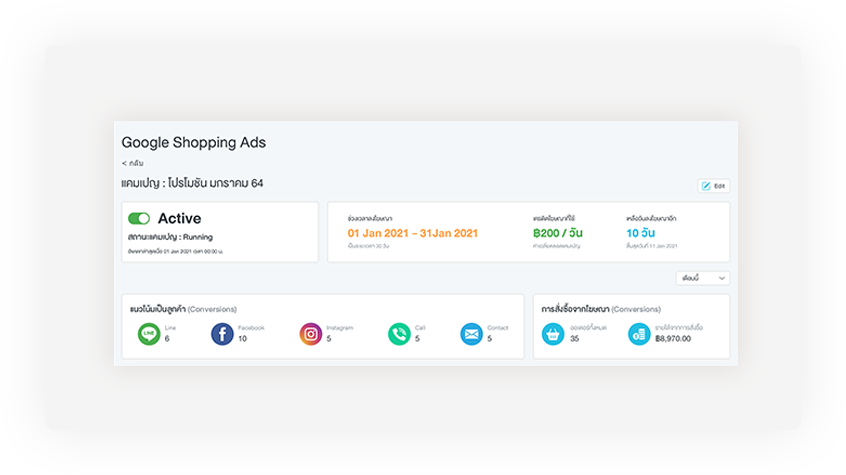Click the daily budget '฿200 / วัน'
This screenshot has width=846, height=475.
click(x=558, y=233)
